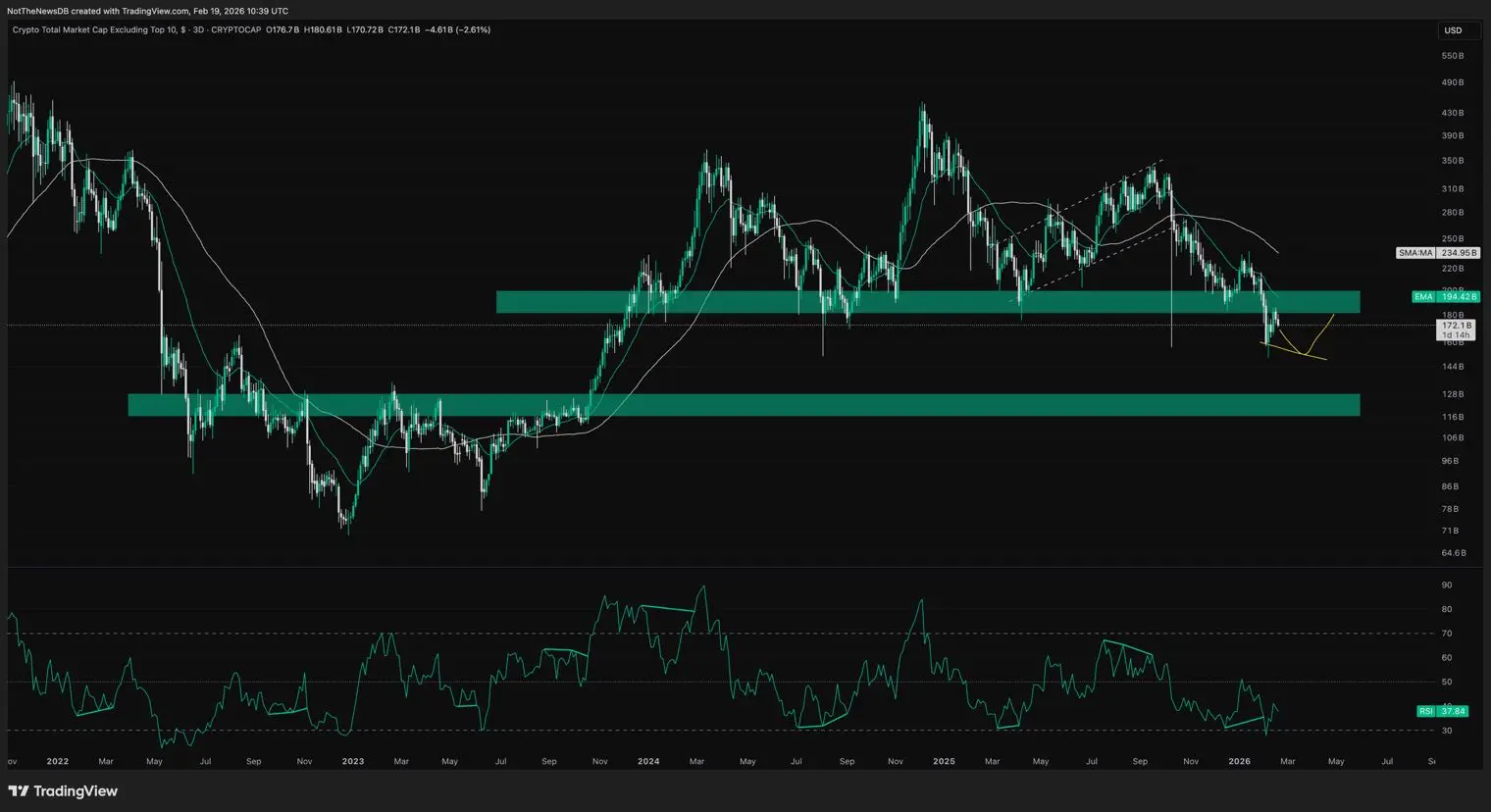Click the 2025 label on the time axis
Image resolution: width=1491 pixels, height=812 pixels.
point(944,761)
